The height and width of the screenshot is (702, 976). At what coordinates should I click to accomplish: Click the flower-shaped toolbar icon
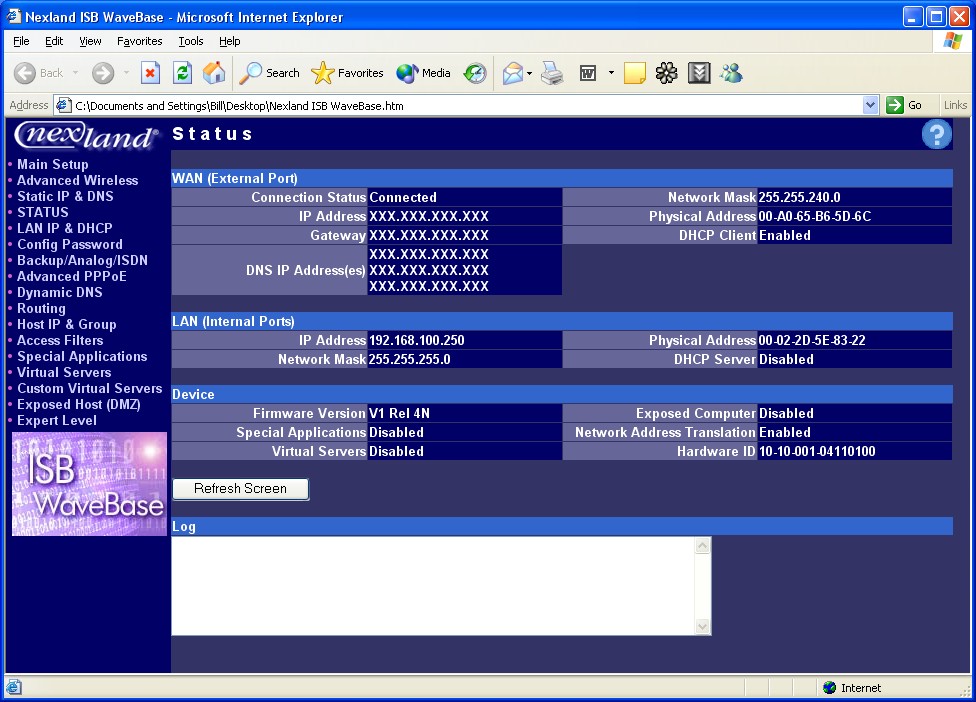click(x=667, y=73)
